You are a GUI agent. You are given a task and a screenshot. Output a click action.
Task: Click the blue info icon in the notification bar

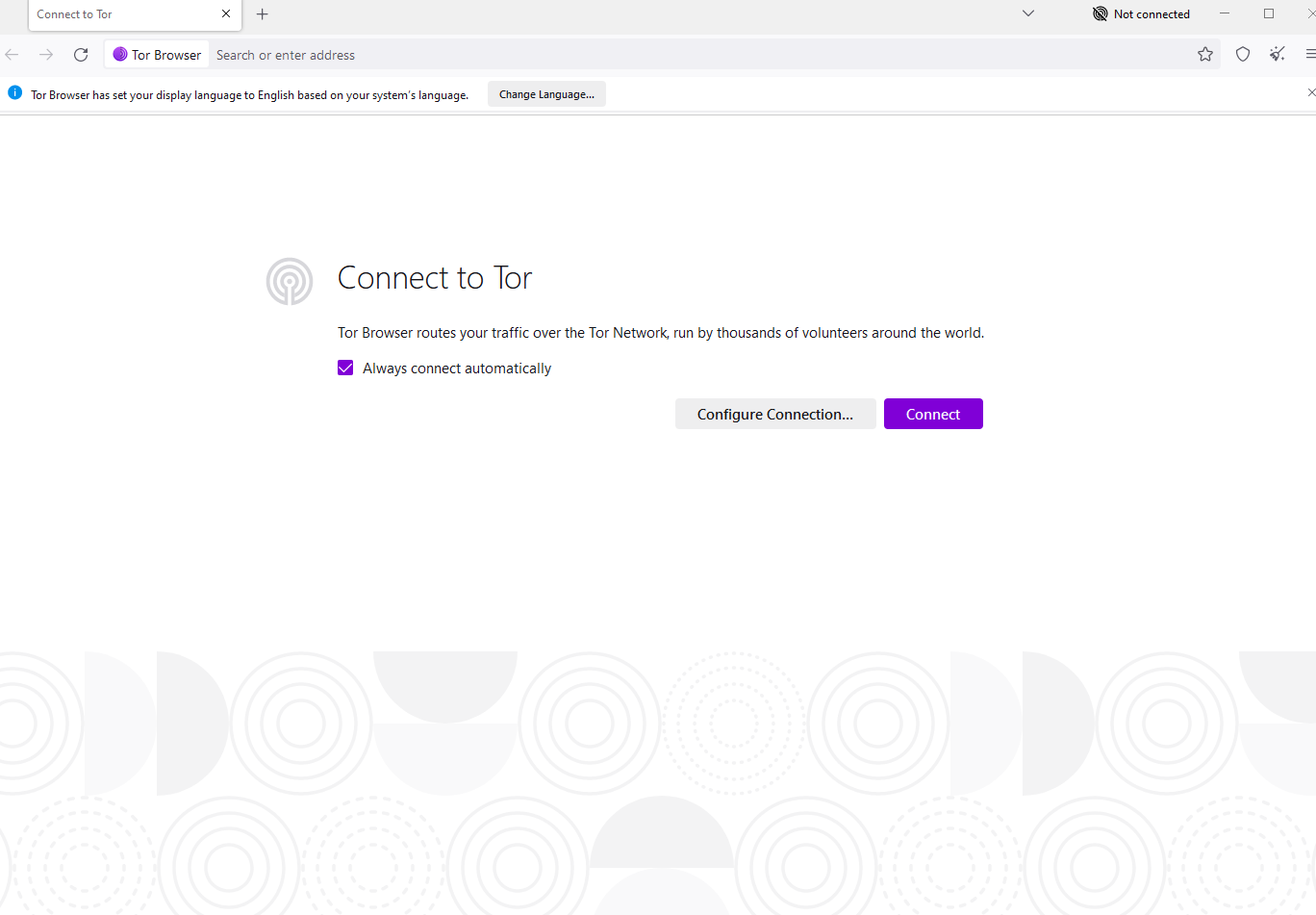coord(15,93)
